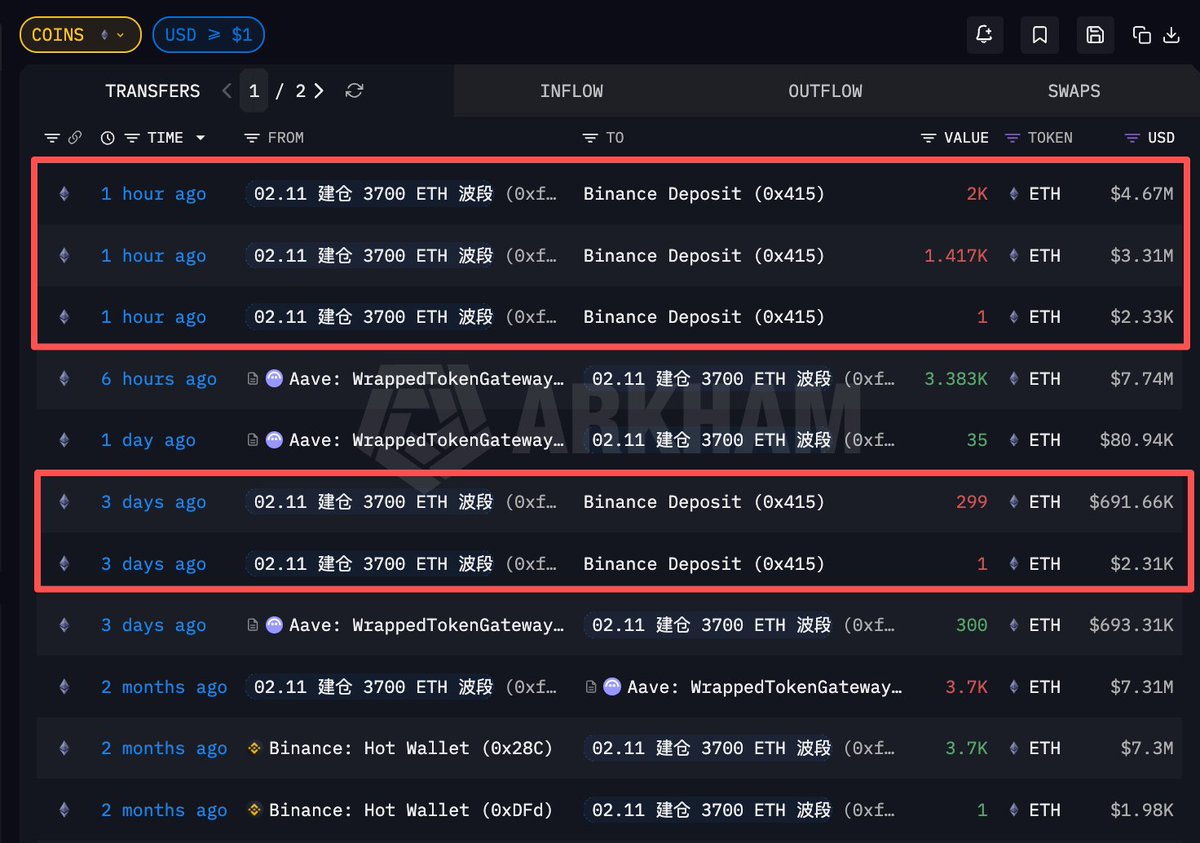This screenshot has height=843, width=1200.
Task: Open the COINS selector dropdown
Action: 80,33
